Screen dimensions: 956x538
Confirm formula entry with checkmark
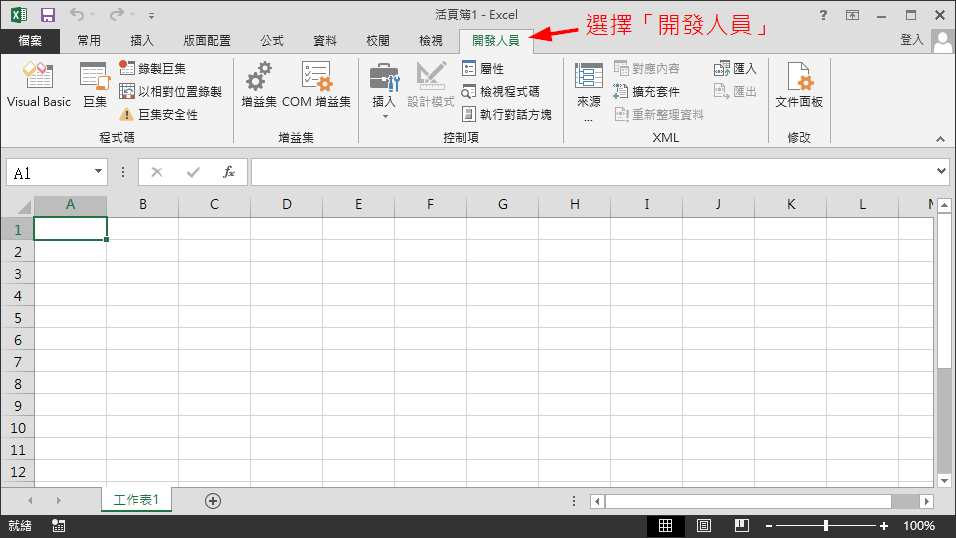193,173
